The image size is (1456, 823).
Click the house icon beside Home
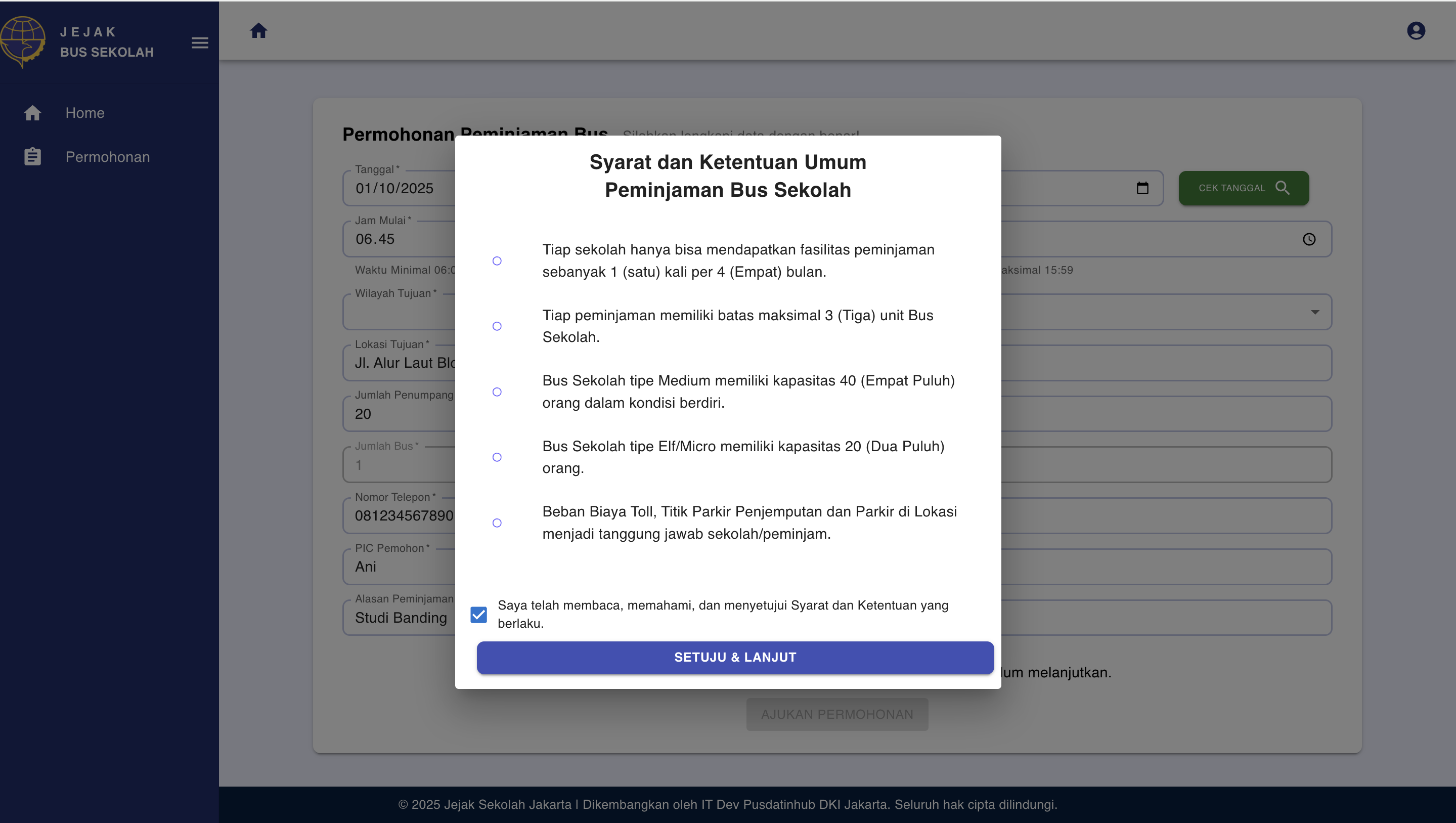tap(33, 113)
